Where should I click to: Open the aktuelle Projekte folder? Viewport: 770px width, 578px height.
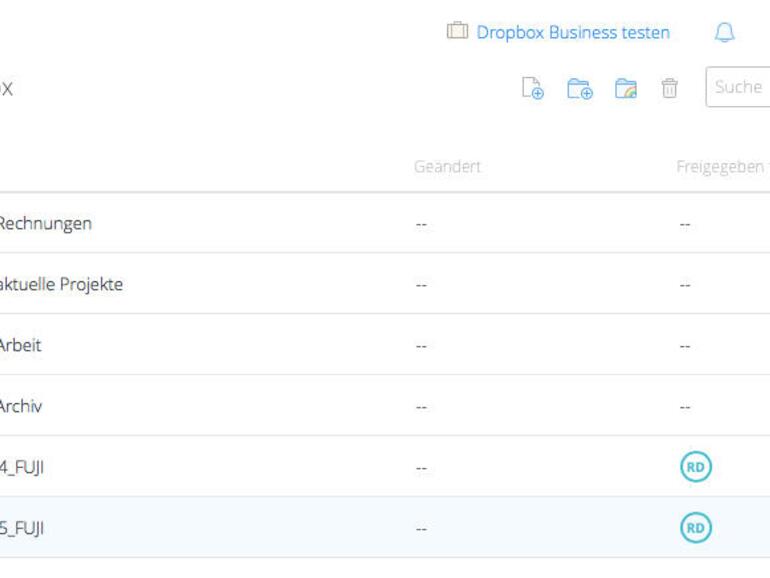[x=61, y=285]
